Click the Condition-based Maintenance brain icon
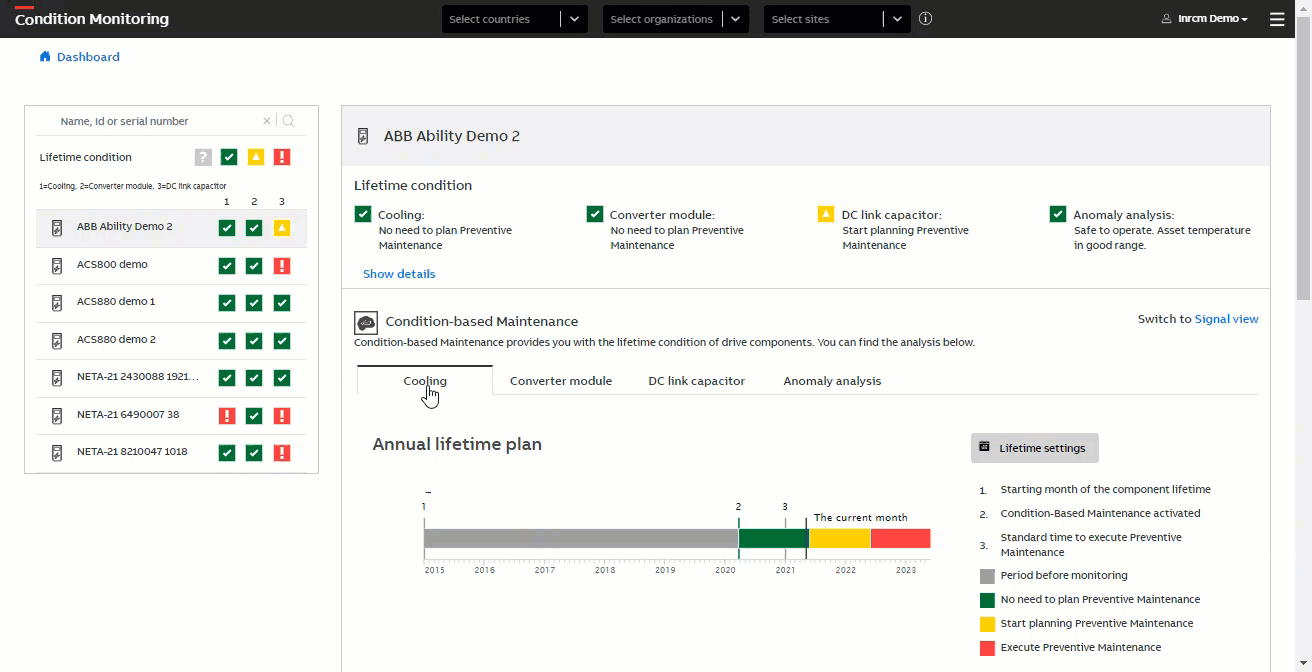Viewport: 1312px width, 672px height. click(366, 322)
